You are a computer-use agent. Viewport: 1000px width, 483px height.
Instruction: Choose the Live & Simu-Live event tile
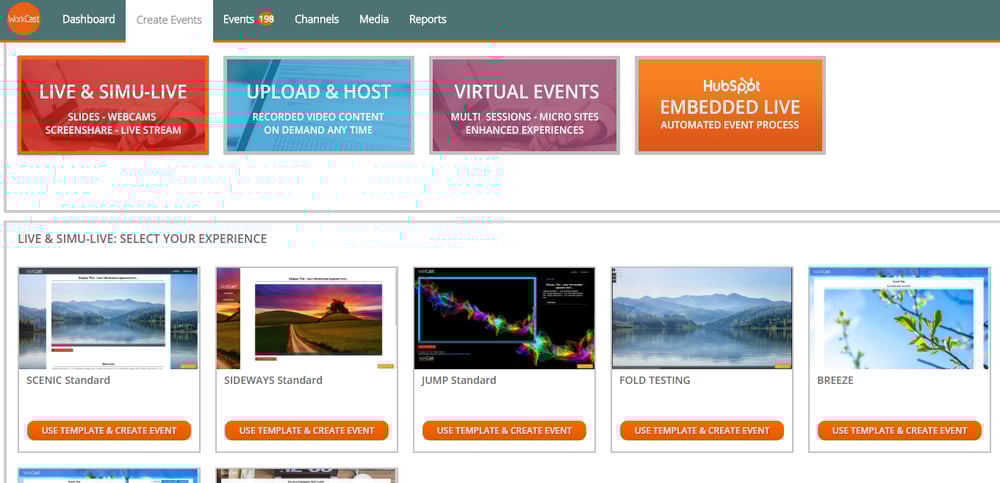[x=113, y=105]
